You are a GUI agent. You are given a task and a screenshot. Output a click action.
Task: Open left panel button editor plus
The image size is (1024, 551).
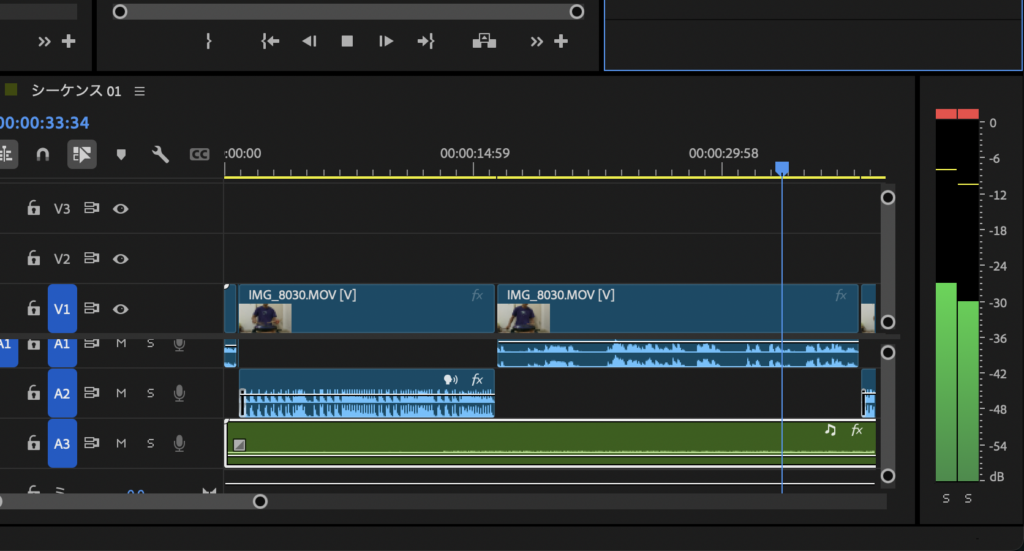[x=69, y=41]
